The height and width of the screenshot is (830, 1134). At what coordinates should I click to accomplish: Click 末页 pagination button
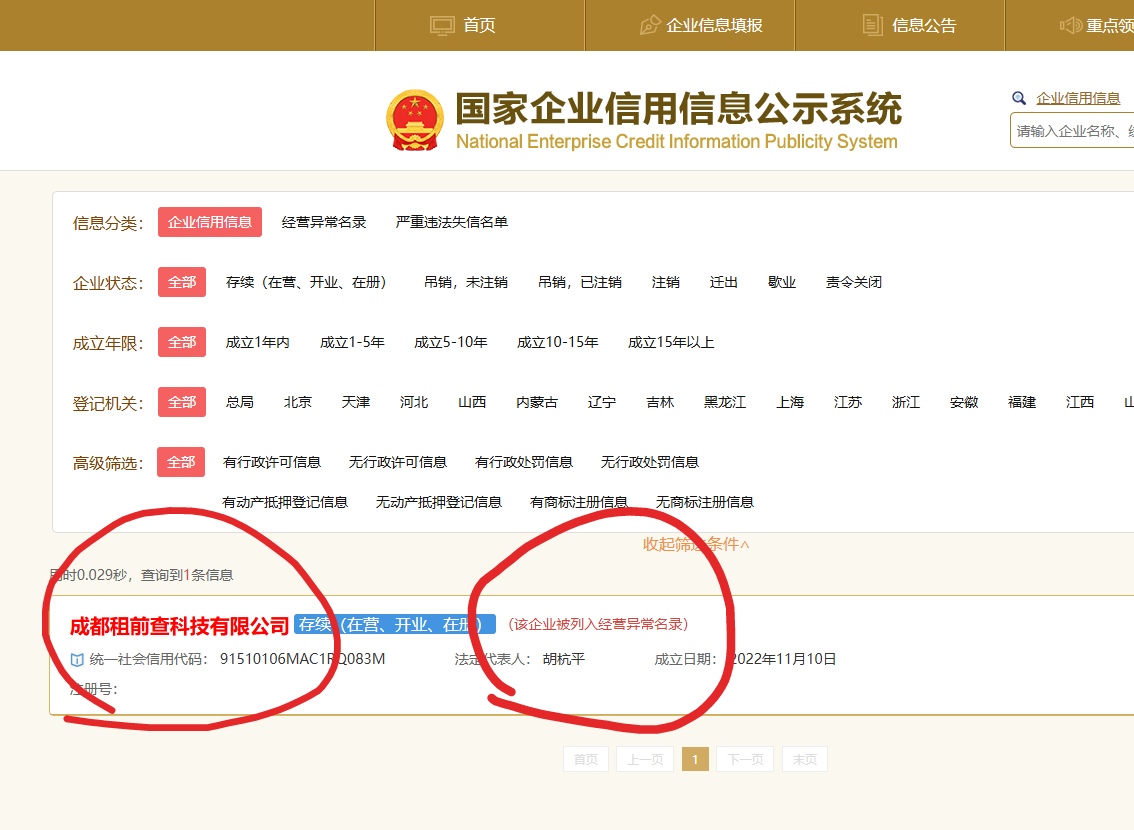804,759
